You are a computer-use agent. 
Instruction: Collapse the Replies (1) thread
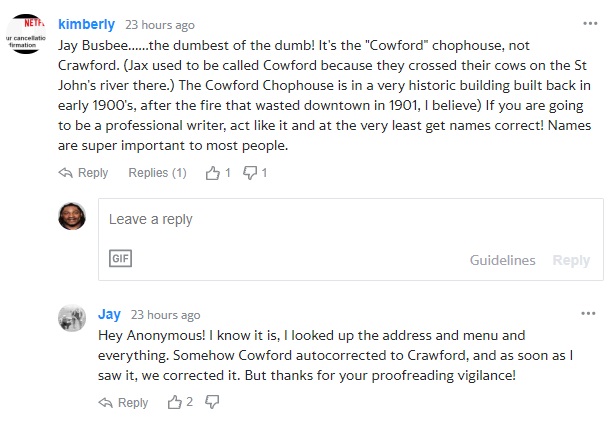(158, 173)
